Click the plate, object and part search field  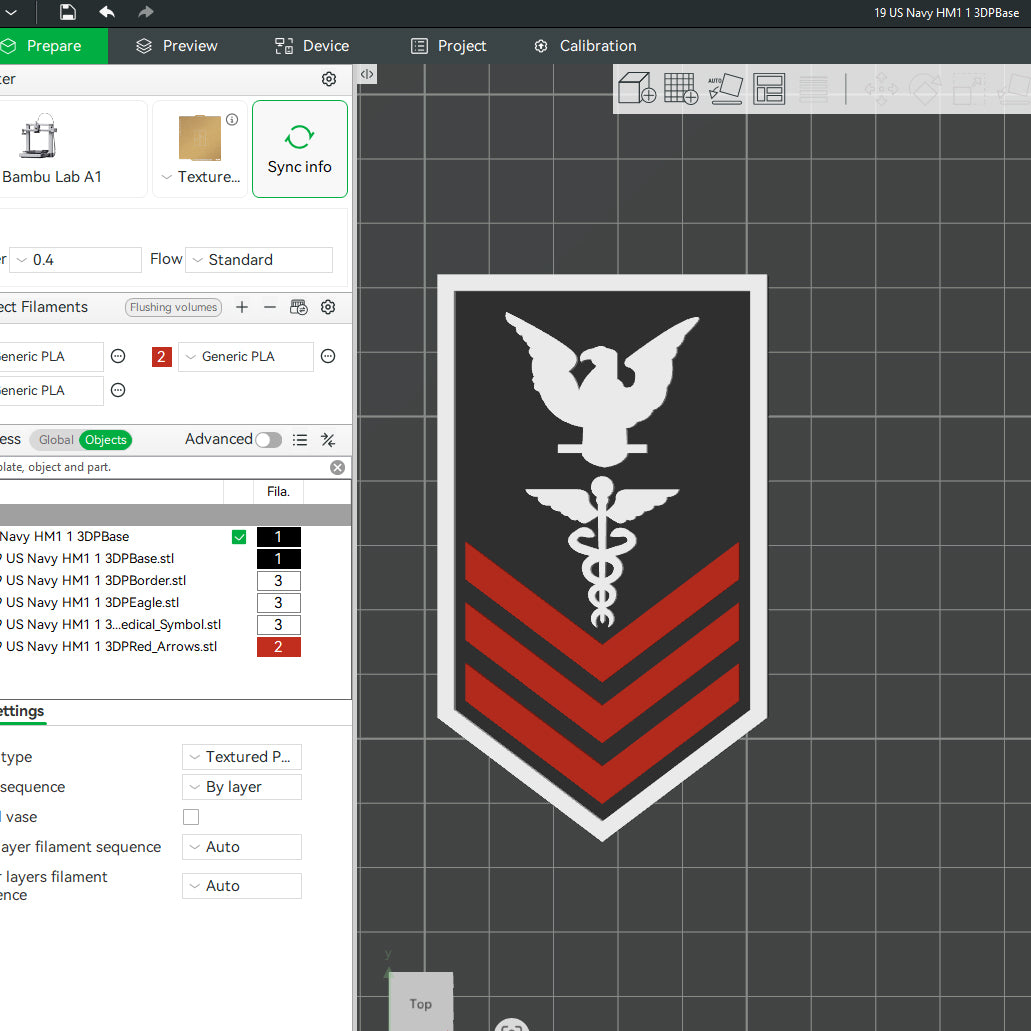click(x=164, y=468)
